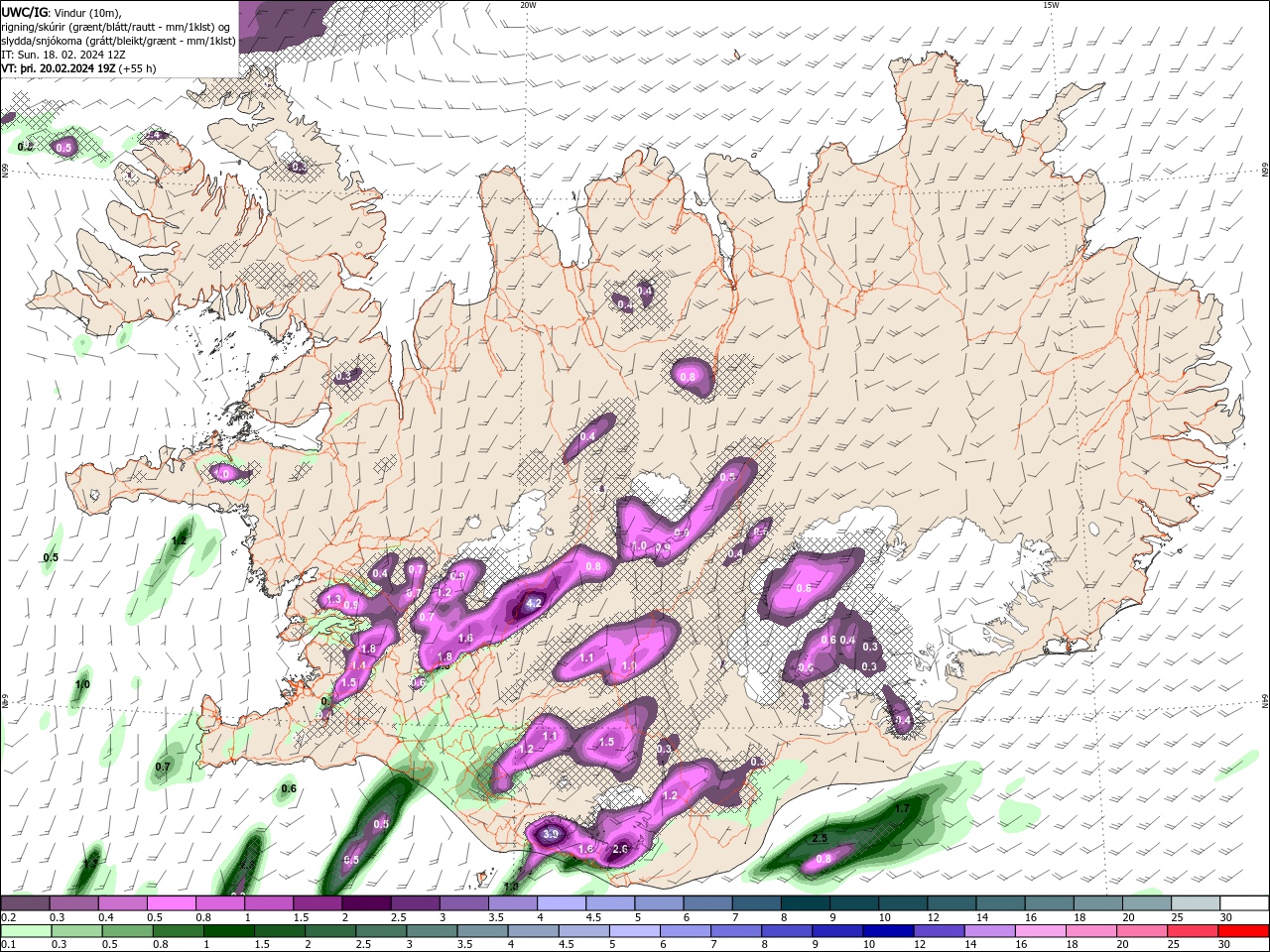Select the pale green 0.1 swatch, lower scale
Viewport: 1270px width, 952px height.
(x=25, y=931)
